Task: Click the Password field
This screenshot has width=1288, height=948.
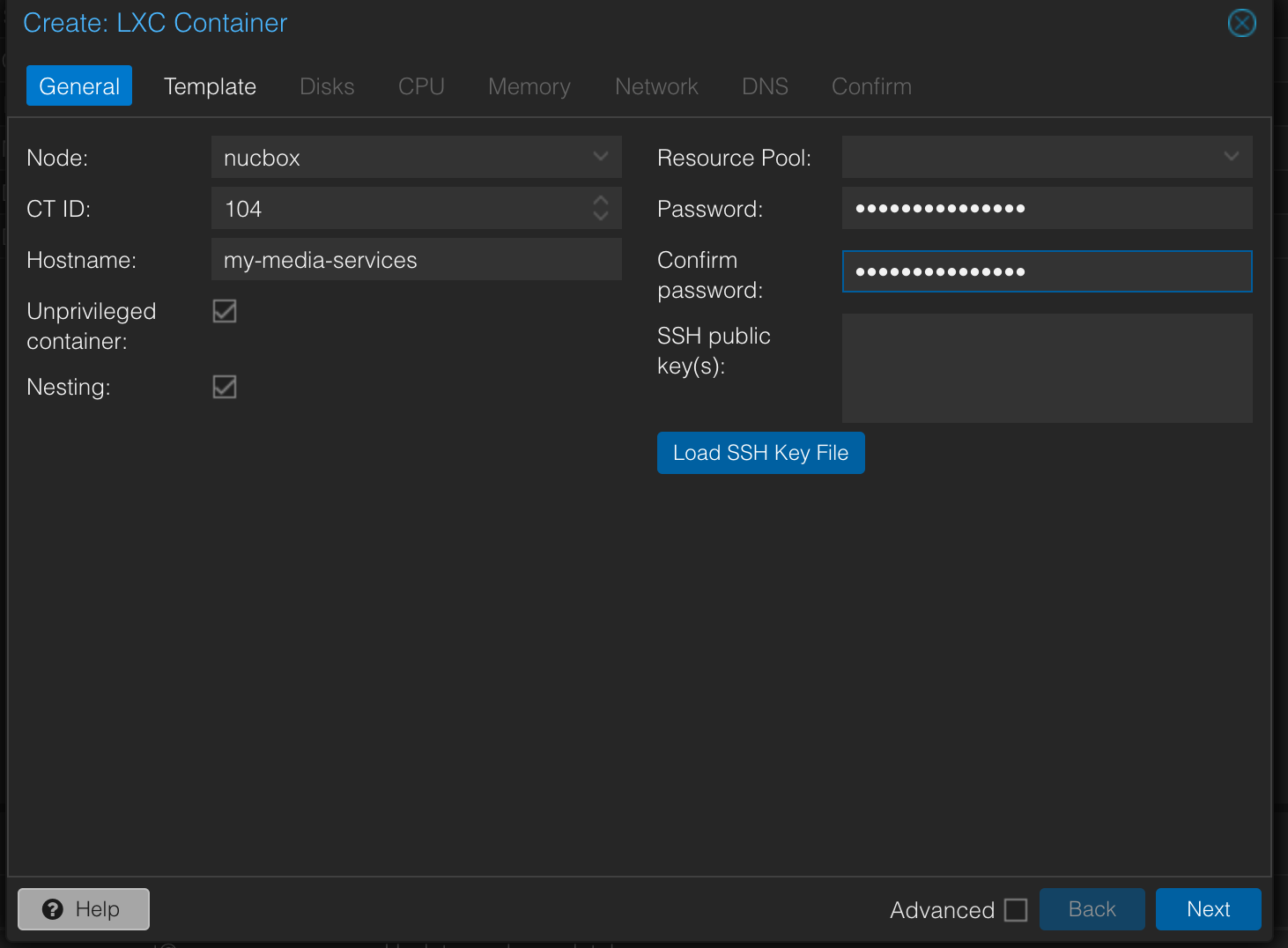Action: 1047,208
